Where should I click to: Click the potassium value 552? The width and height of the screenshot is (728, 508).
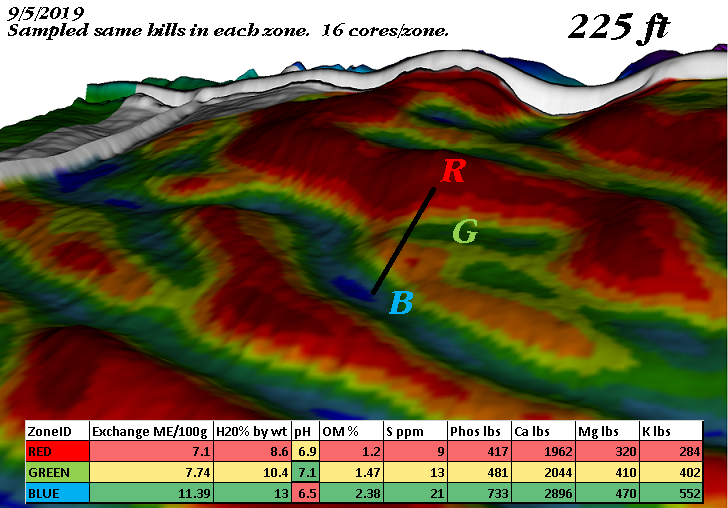click(x=671, y=493)
